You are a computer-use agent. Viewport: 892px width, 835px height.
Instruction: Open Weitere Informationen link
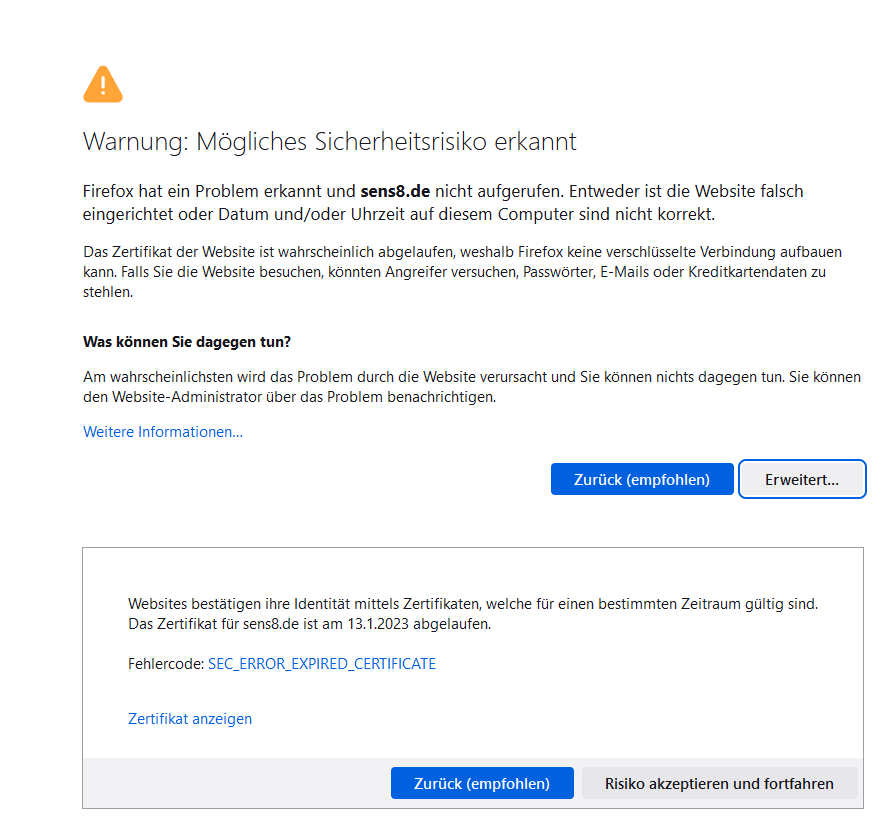tap(162, 432)
